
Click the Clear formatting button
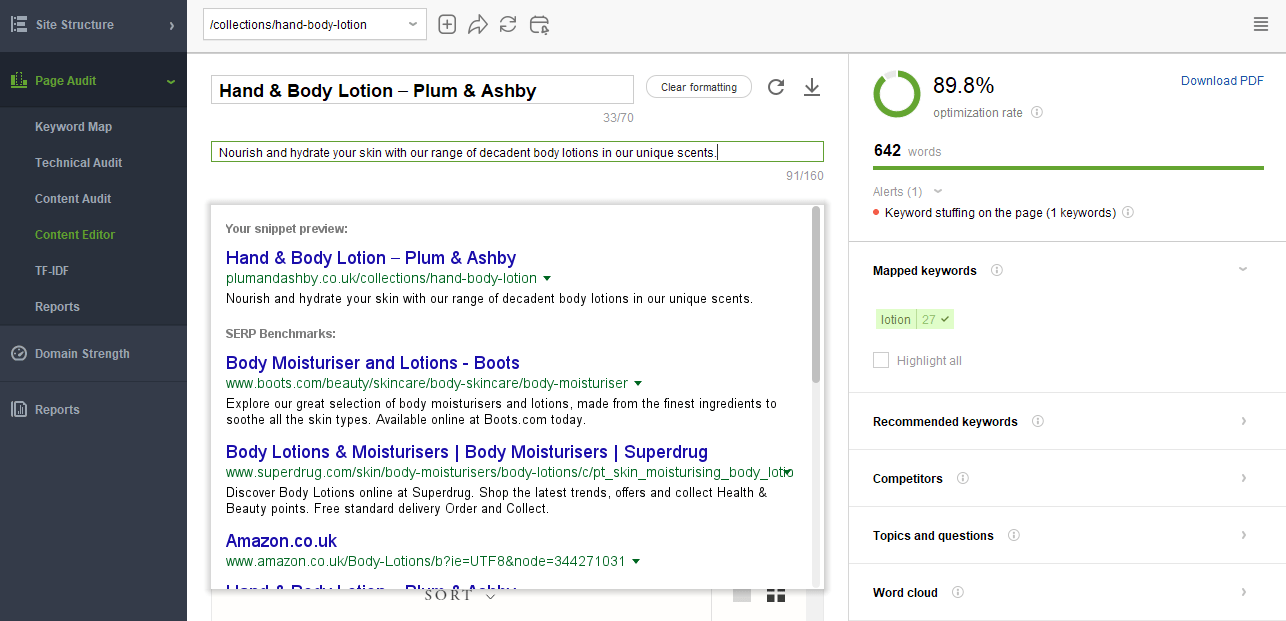click(699, 87)
